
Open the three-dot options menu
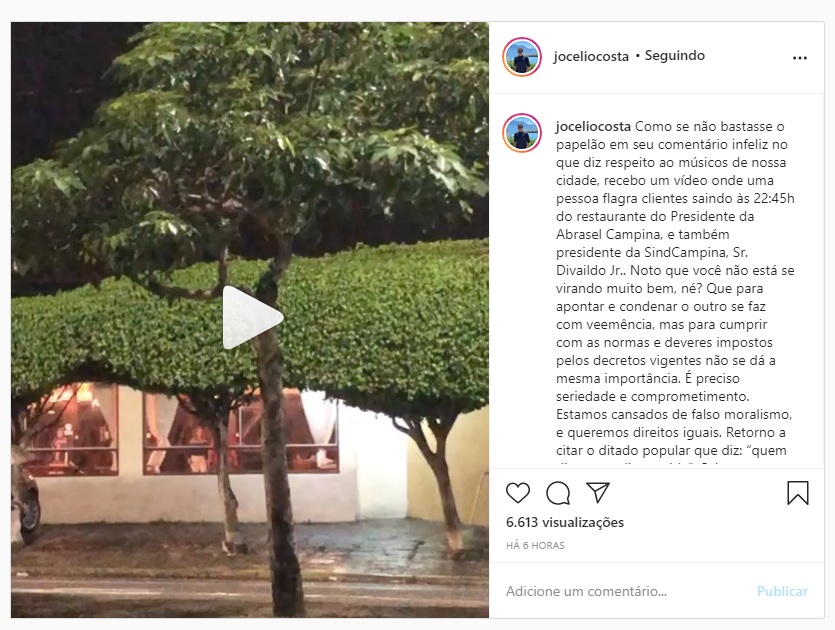point(799,58)
